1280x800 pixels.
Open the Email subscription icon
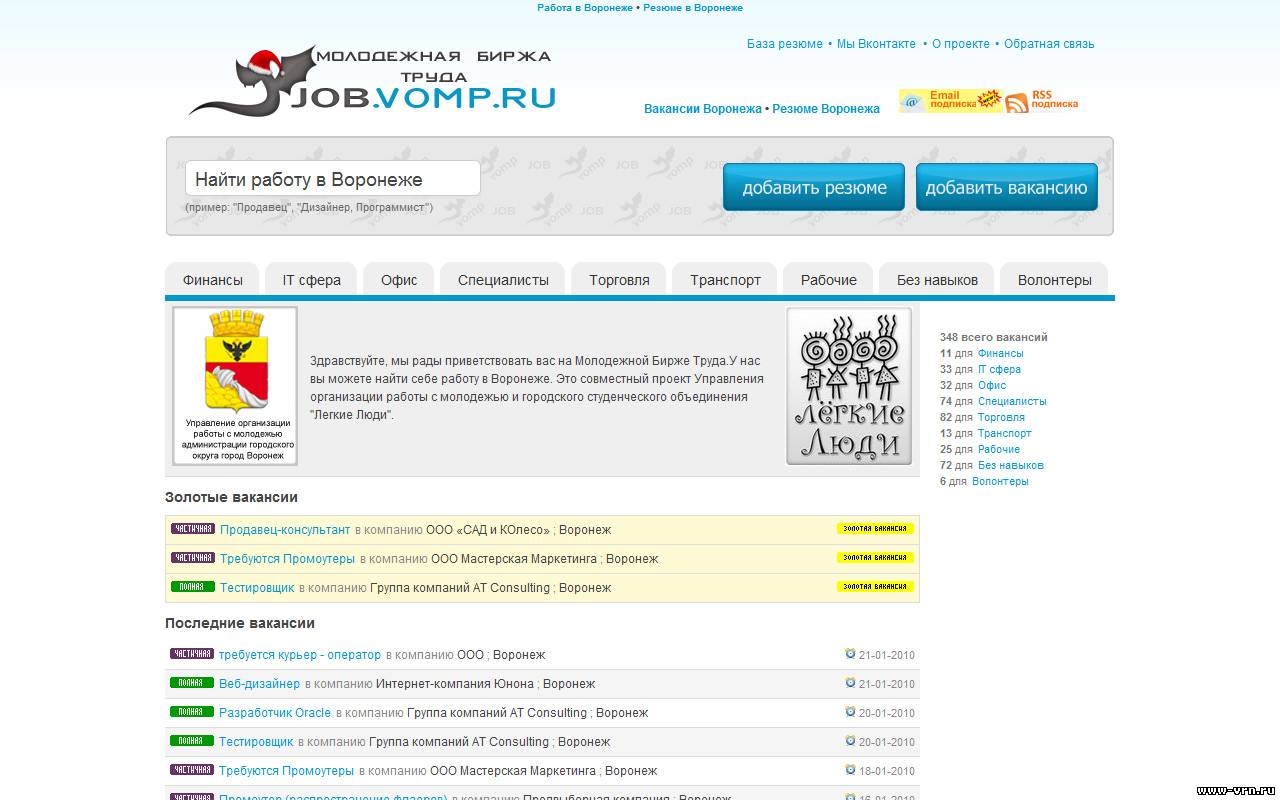949,101
